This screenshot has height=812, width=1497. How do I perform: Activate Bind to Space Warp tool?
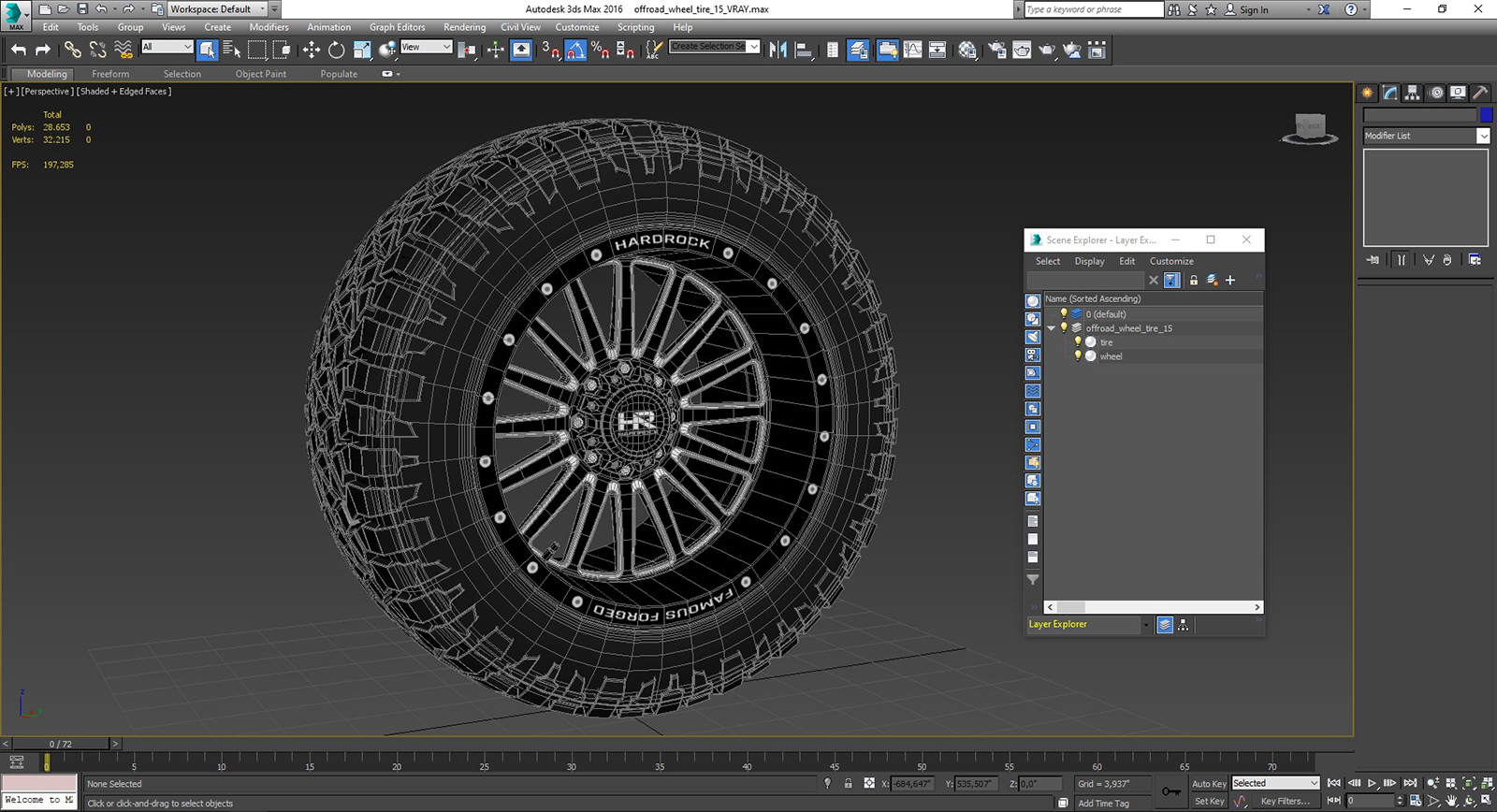coord(123,50)
